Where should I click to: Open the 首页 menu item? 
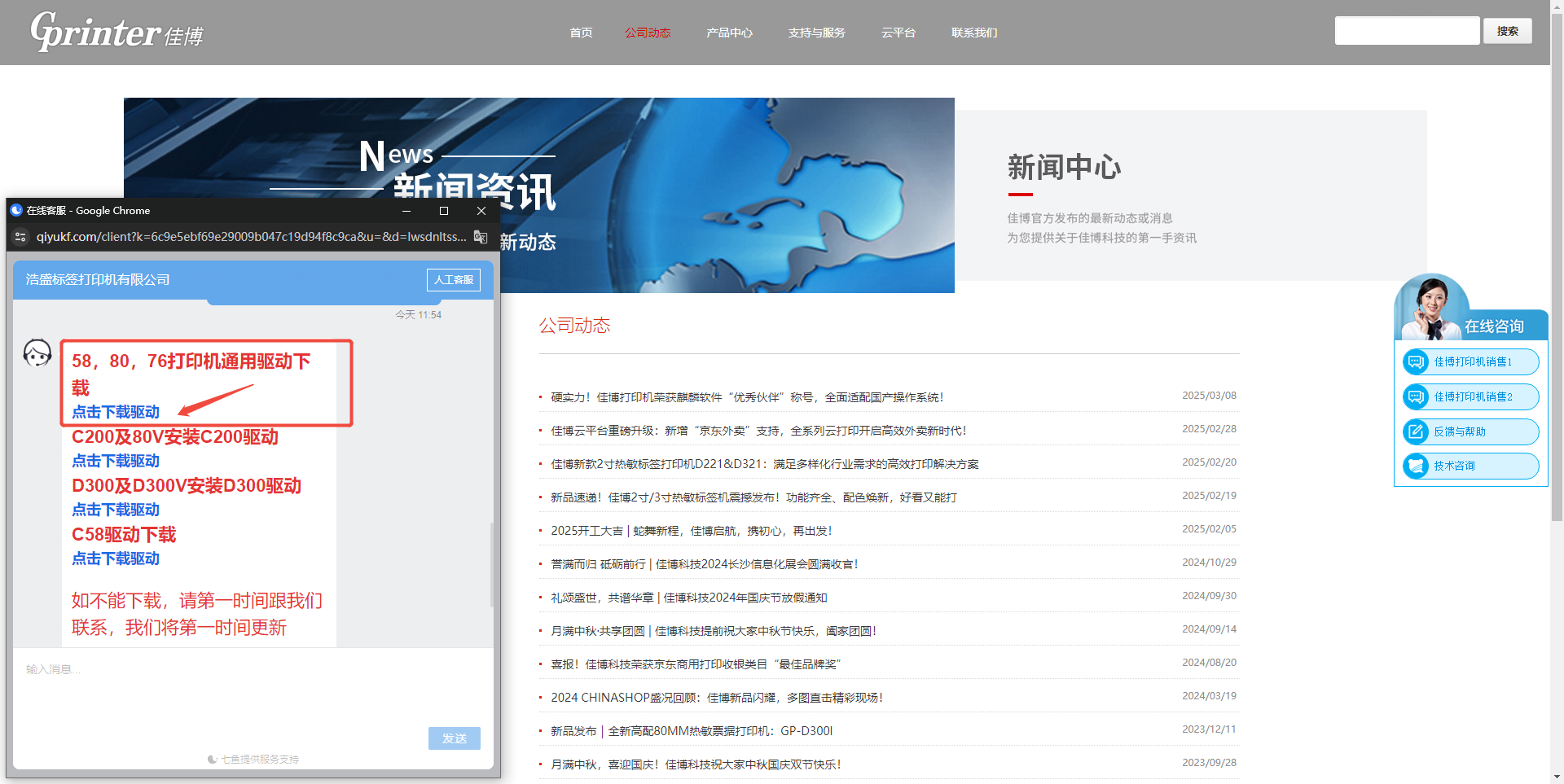(x=581, y=33)
